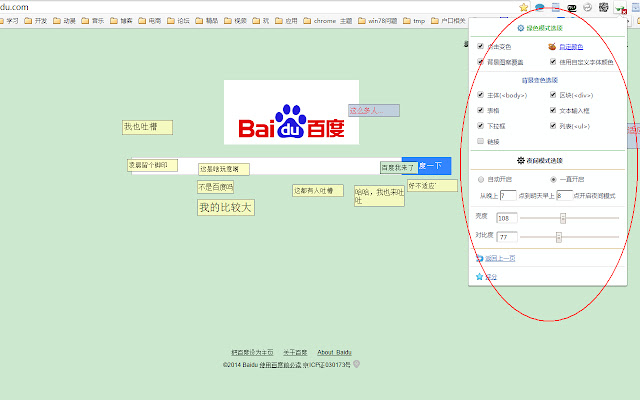The height and width of the screenshot is (400, 640).
Task: Click the '关于百度' footer link
Action: click(295, 352)
